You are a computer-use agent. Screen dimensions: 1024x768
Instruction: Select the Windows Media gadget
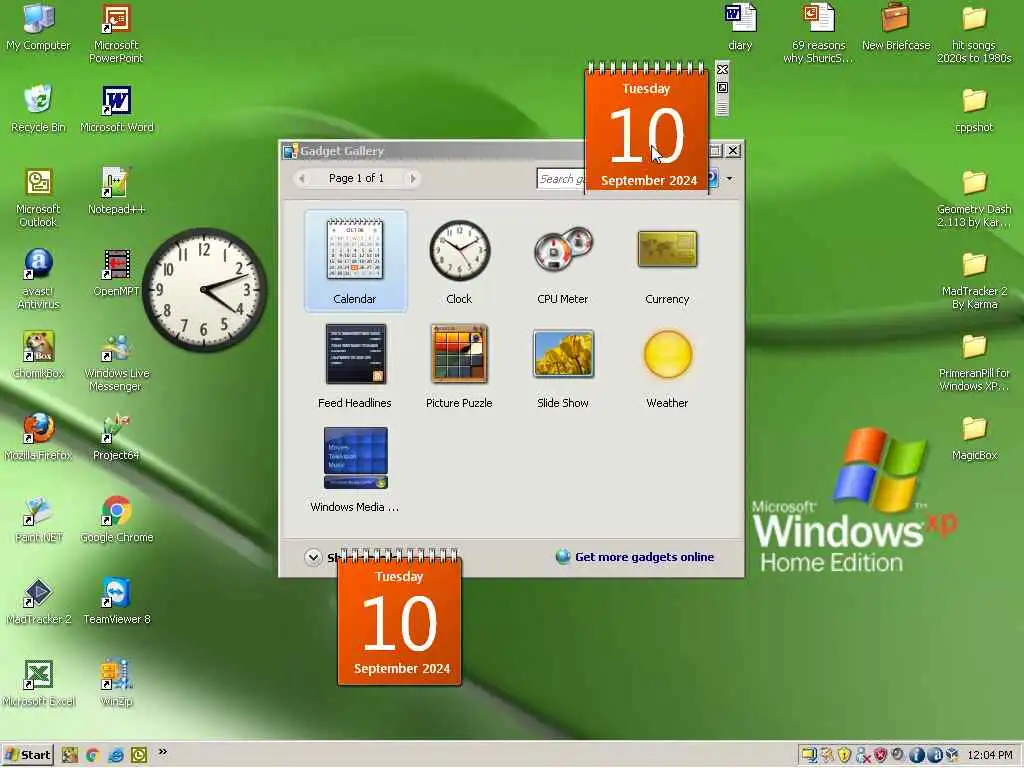pos(355,470)
